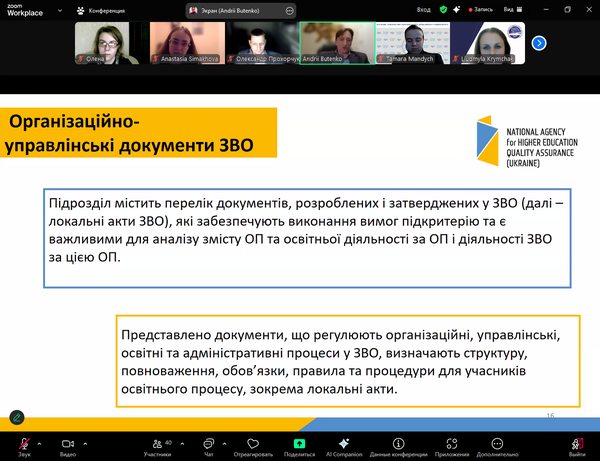600x461 pixels.
Task: Expand audio options arrow next to Звук
Action: pos(39,441)
